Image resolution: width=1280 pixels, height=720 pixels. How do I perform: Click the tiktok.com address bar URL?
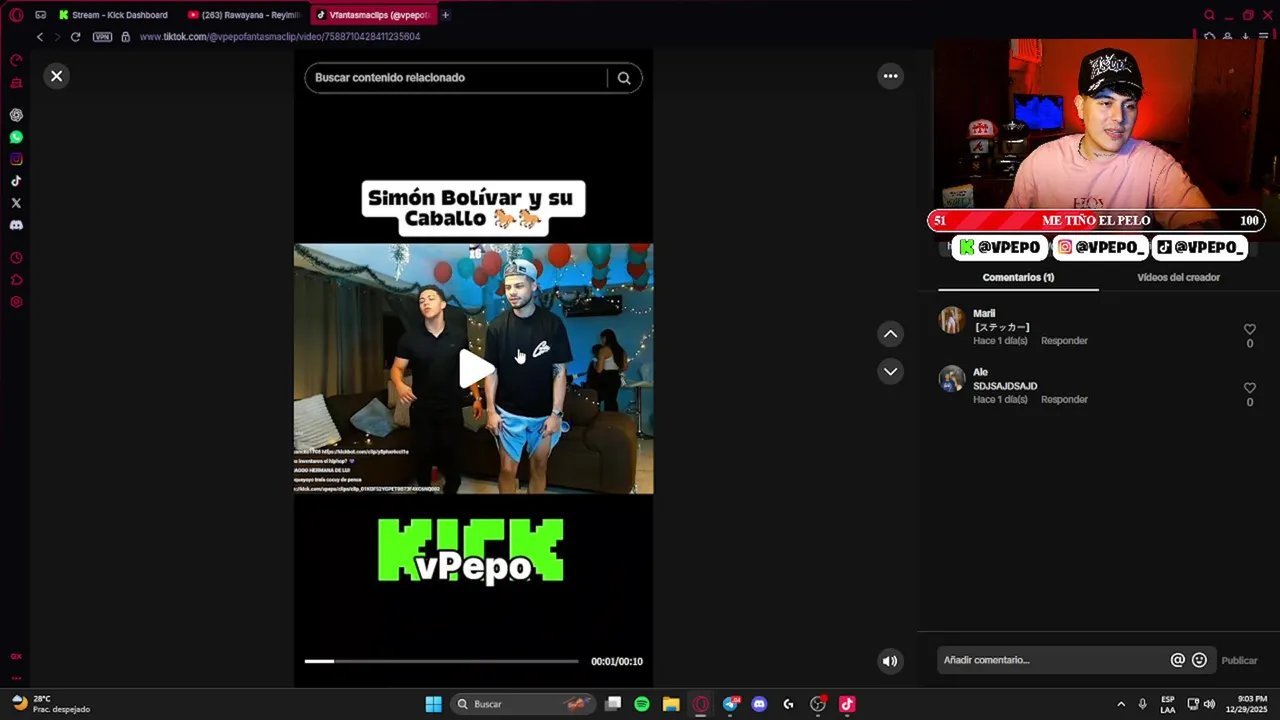coord(280,37)
